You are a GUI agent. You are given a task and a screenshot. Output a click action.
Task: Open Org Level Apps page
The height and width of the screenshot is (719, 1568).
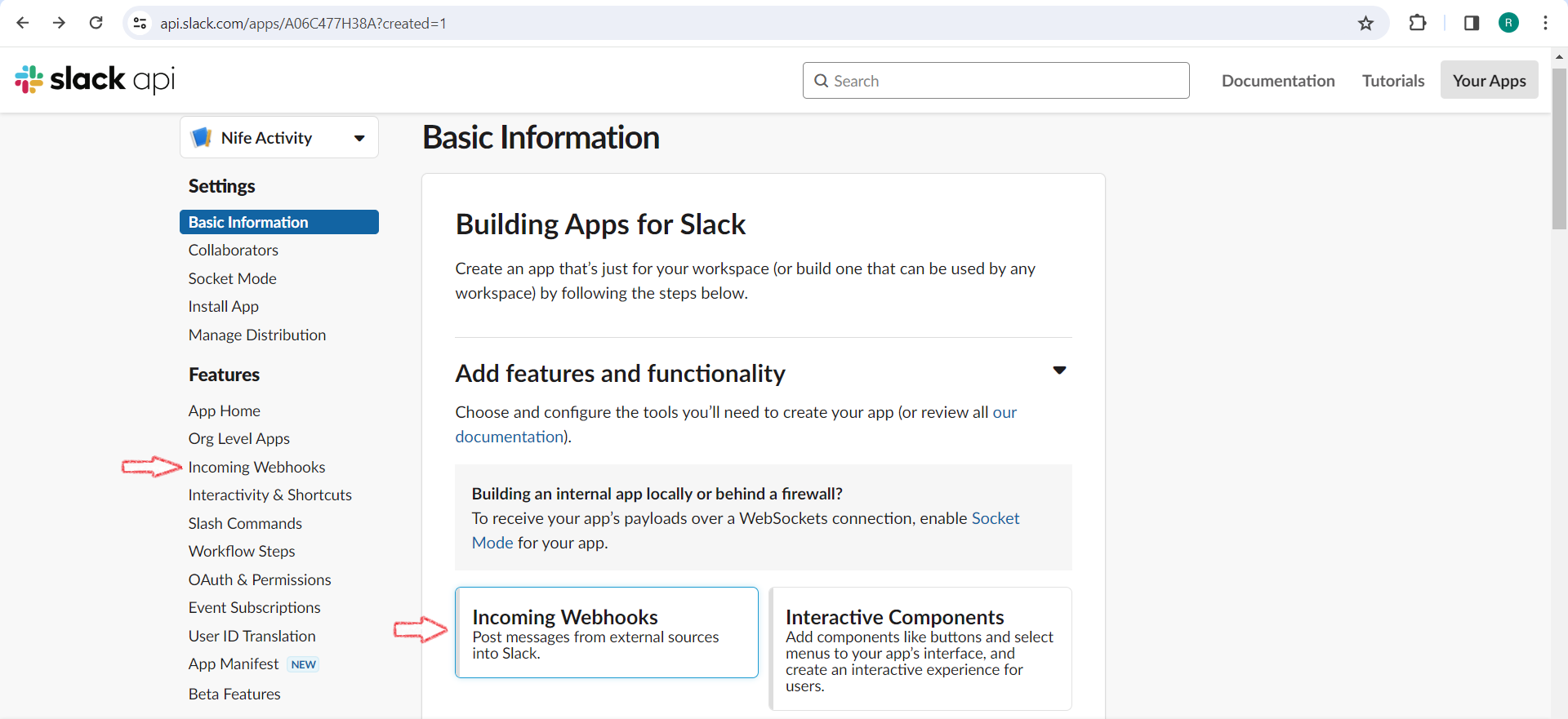239,438
